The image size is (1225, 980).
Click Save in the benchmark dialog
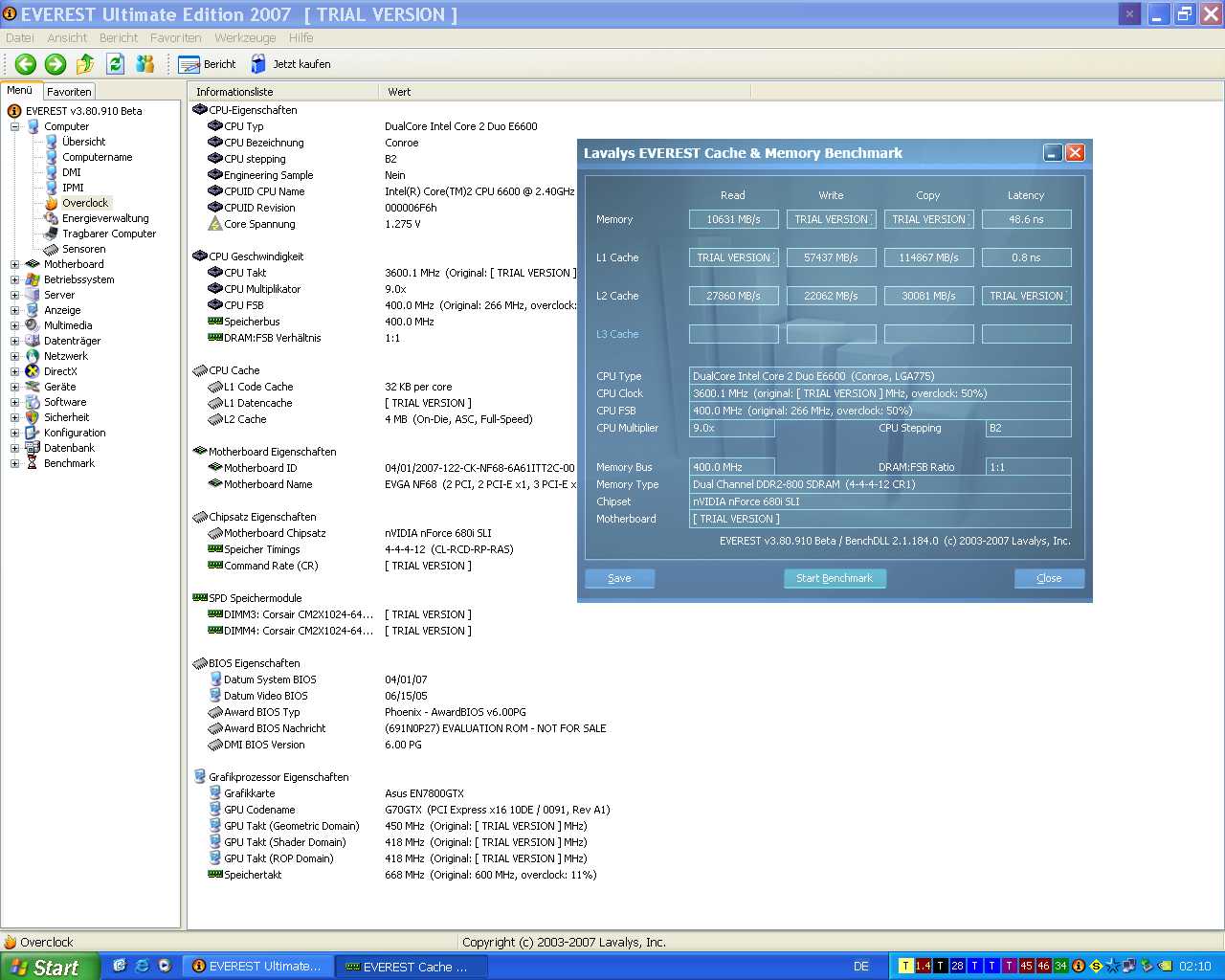tap(620, 578)
